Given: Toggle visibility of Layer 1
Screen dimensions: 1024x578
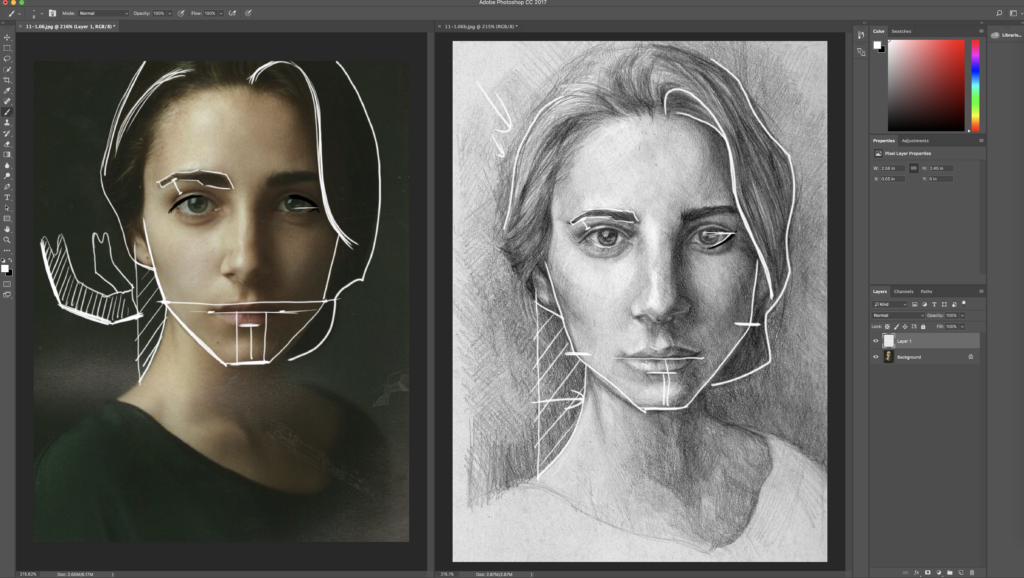Looking at the screenshot, I should pyautogui.click(x=875, y=341).
